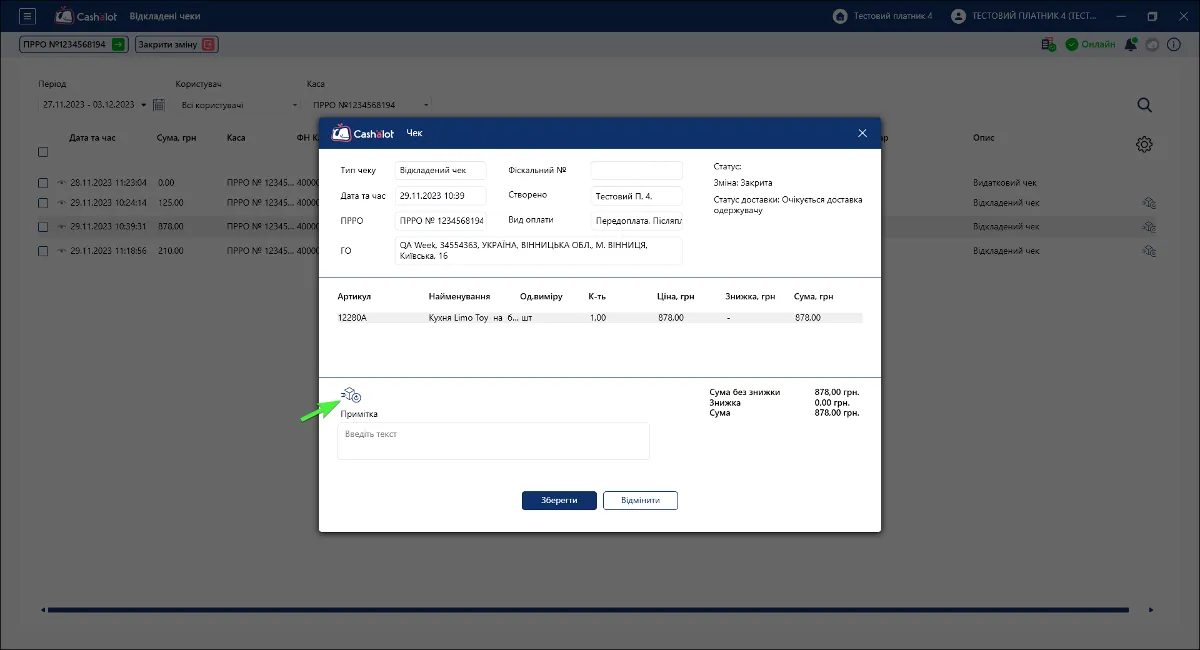Open the calendar icon next to Період

(x=158, y=104)
